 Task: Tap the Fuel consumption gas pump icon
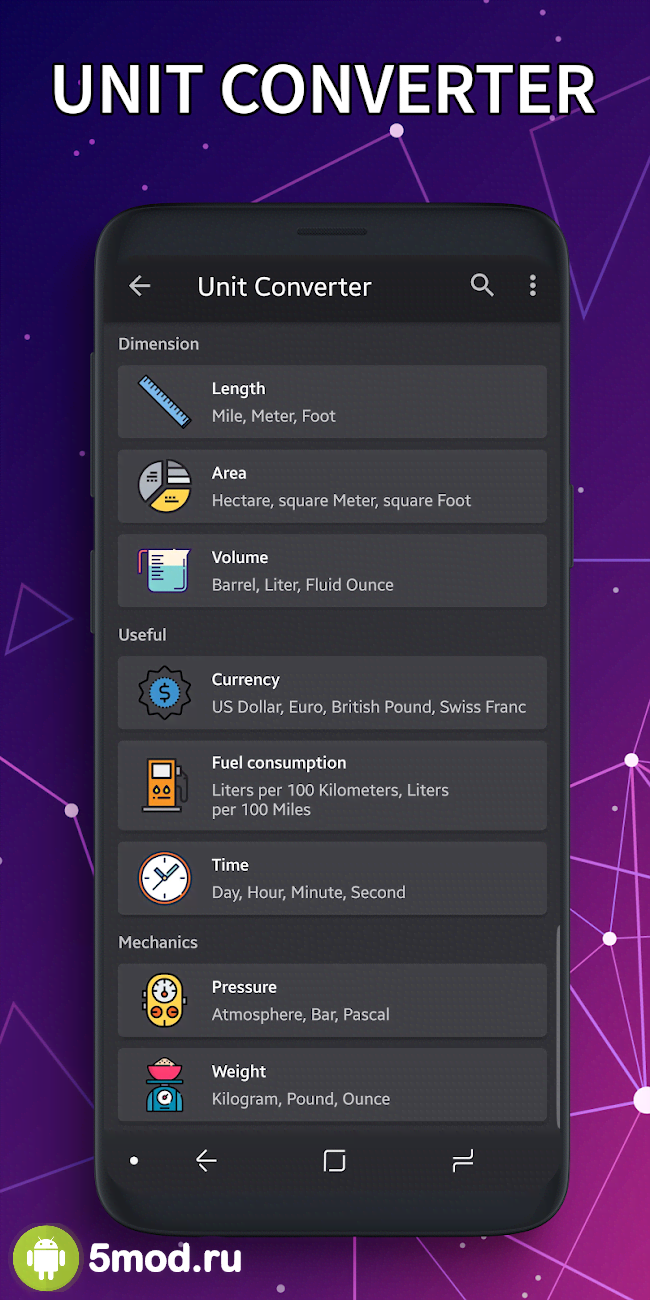click(164, 785)
